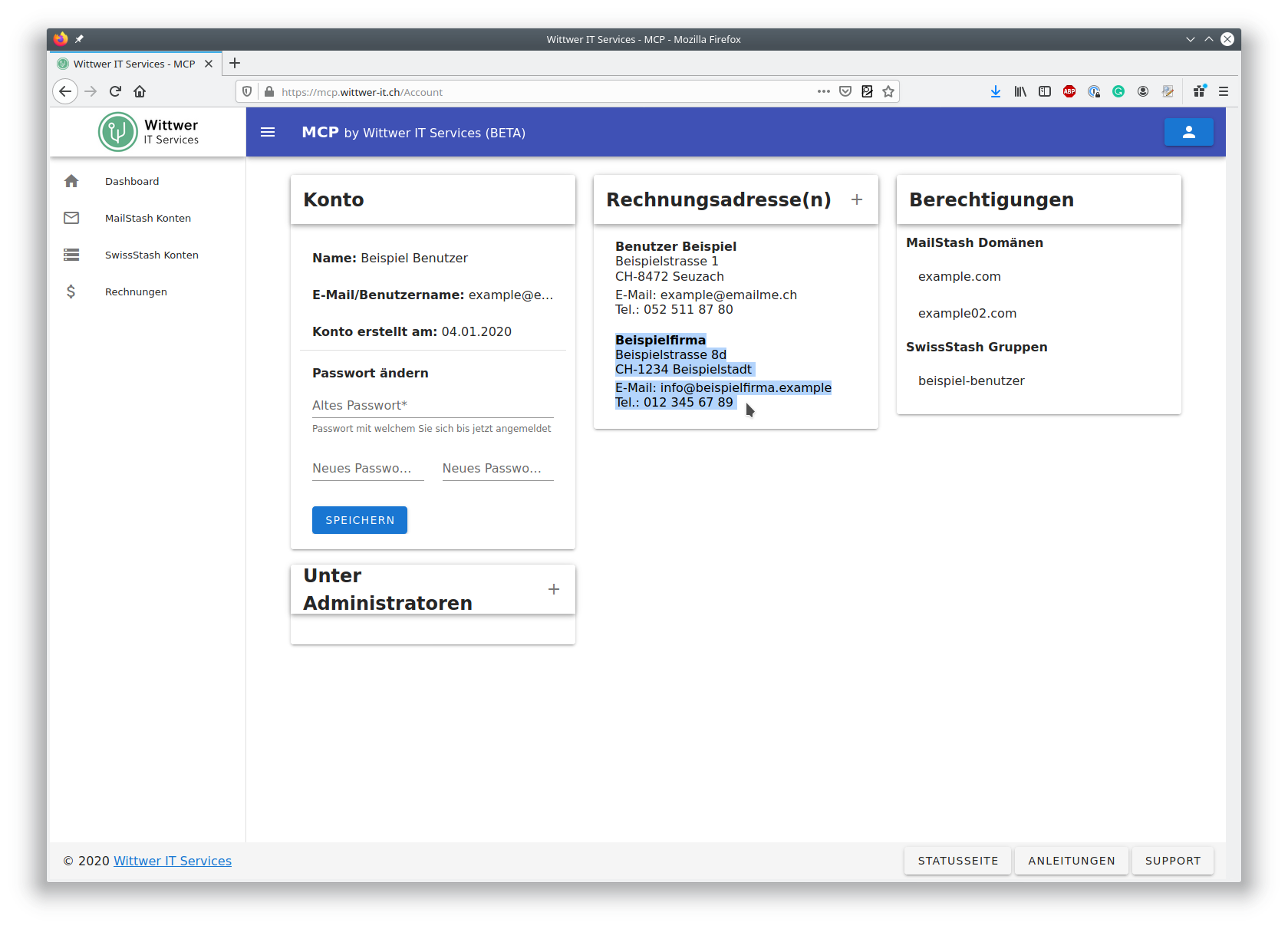The image size is (1288, 929).
Task: Follow the Wittwer IT Services footer link
Action: pos(173,861)
